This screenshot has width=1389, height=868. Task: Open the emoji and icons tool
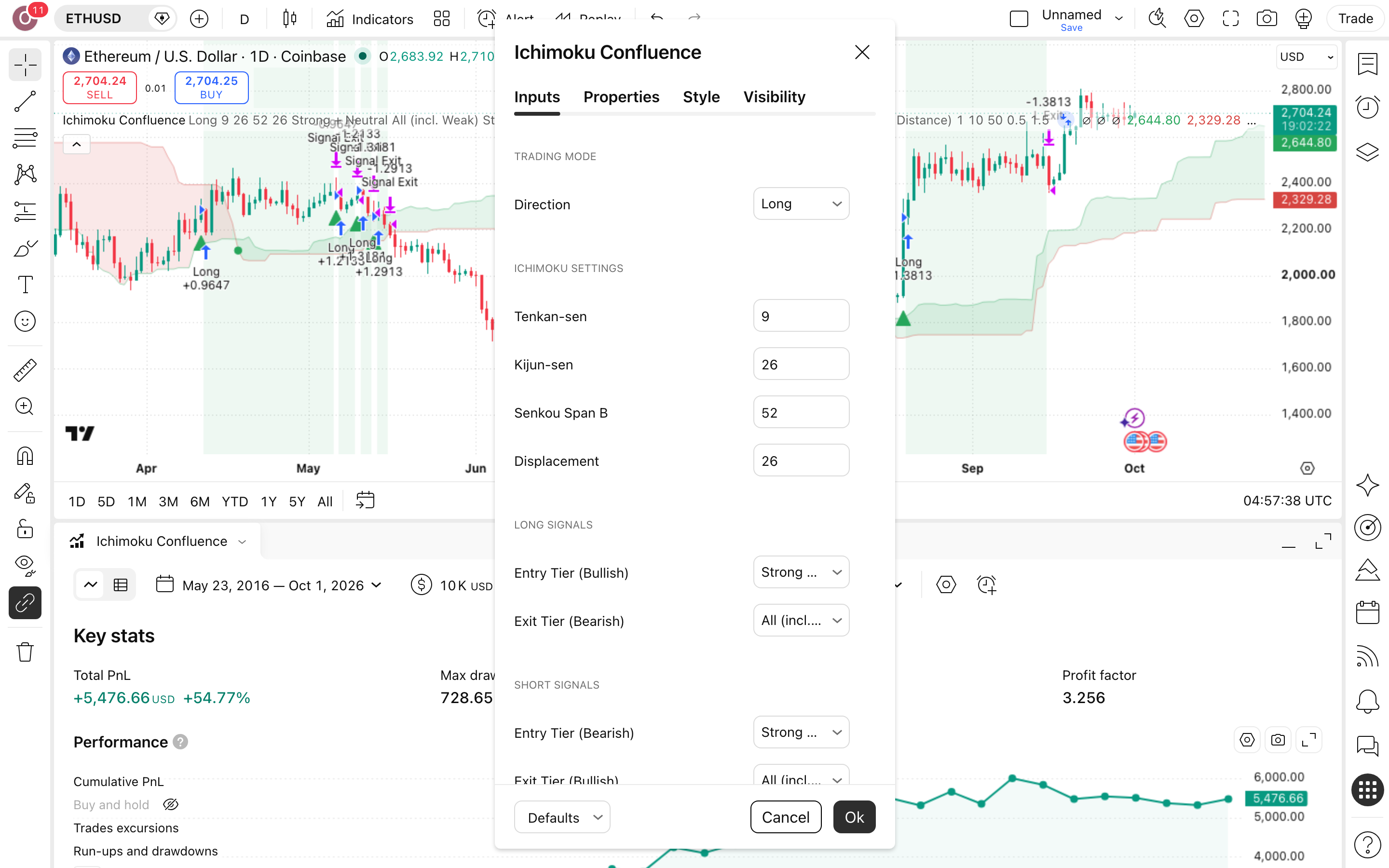point(25,322)
